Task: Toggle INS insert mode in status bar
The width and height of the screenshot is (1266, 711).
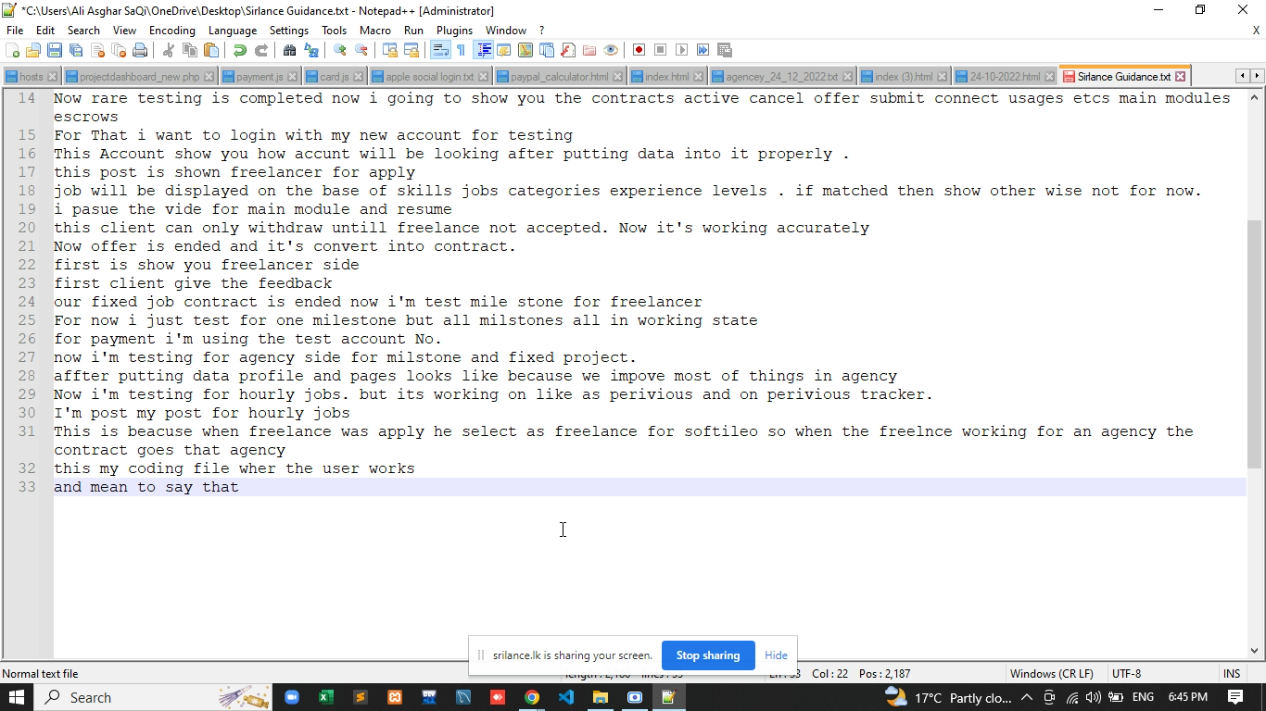Action: (x=1231, y=674)
